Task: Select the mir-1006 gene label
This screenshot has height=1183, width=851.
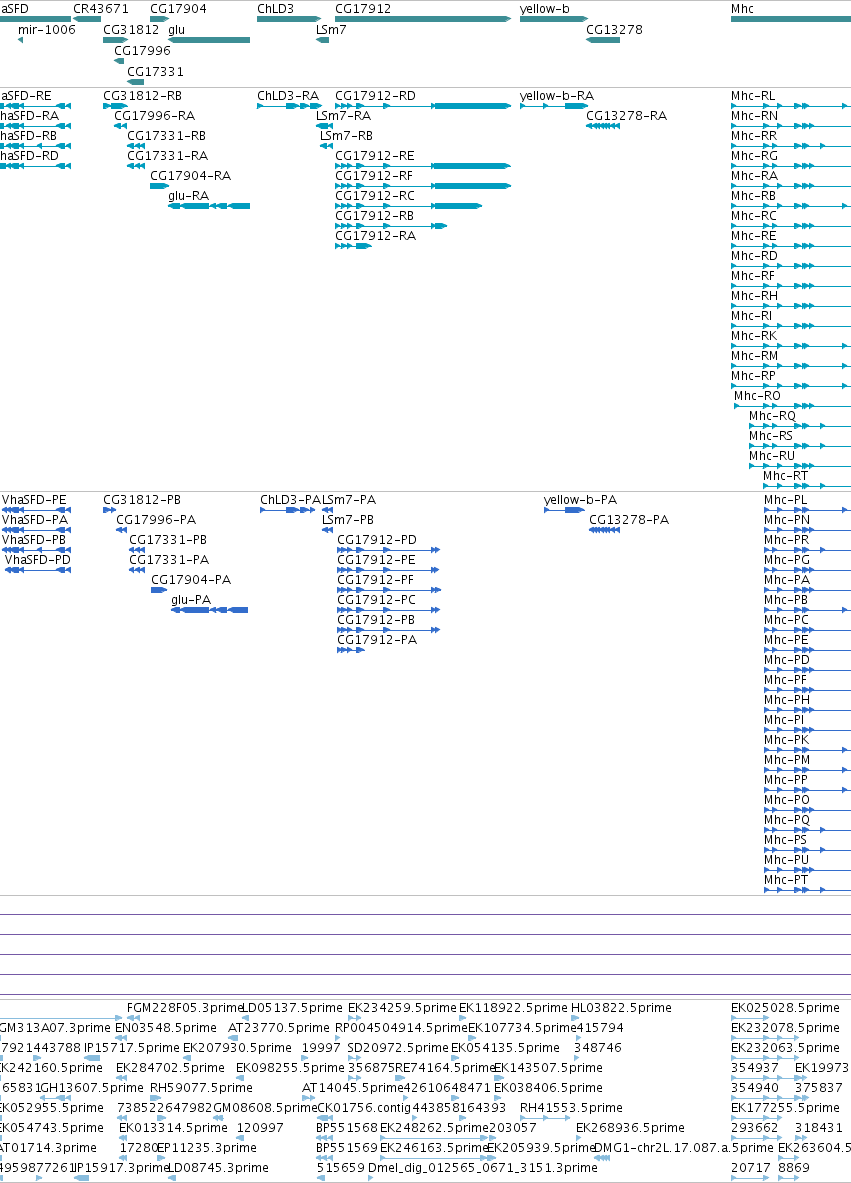Action: pyautogui.click(x=47, y=30)
